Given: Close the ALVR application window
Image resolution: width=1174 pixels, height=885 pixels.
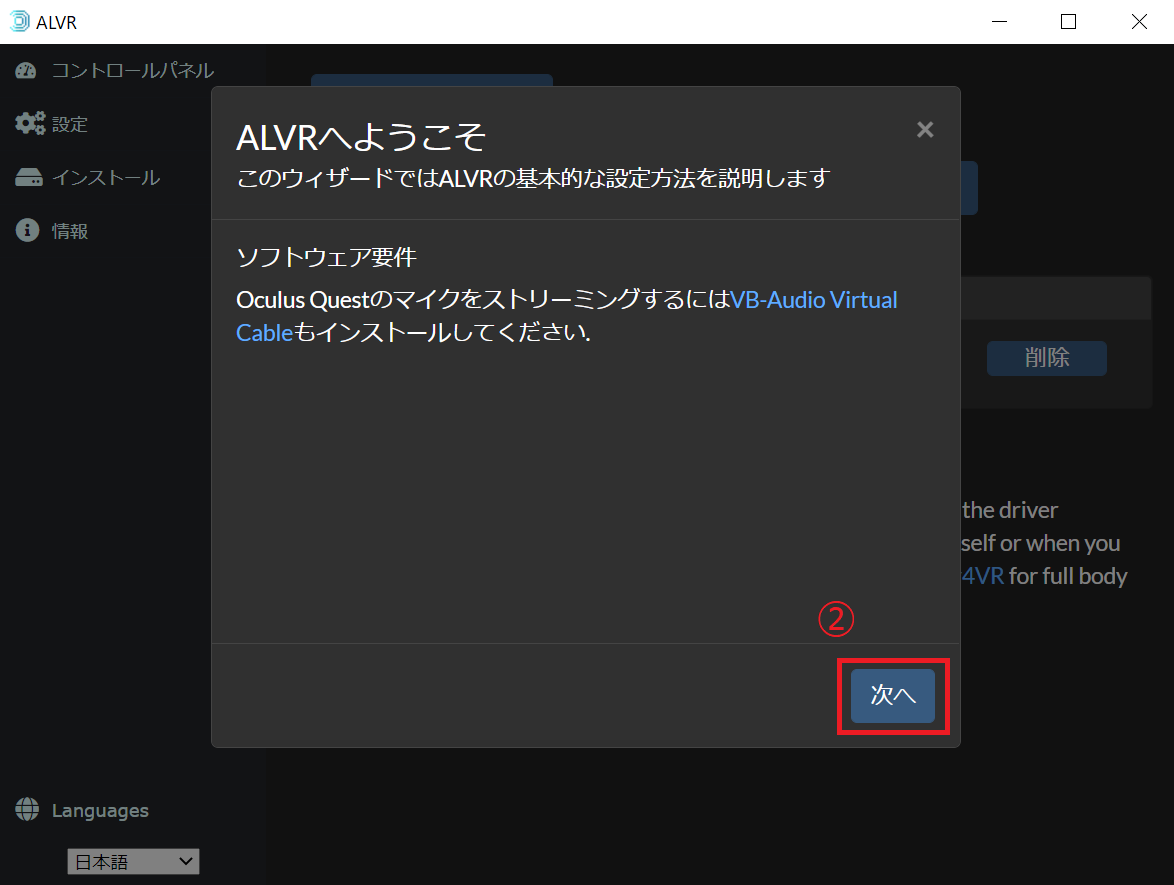Looking at the screenshot, I should coord(1139,22).
